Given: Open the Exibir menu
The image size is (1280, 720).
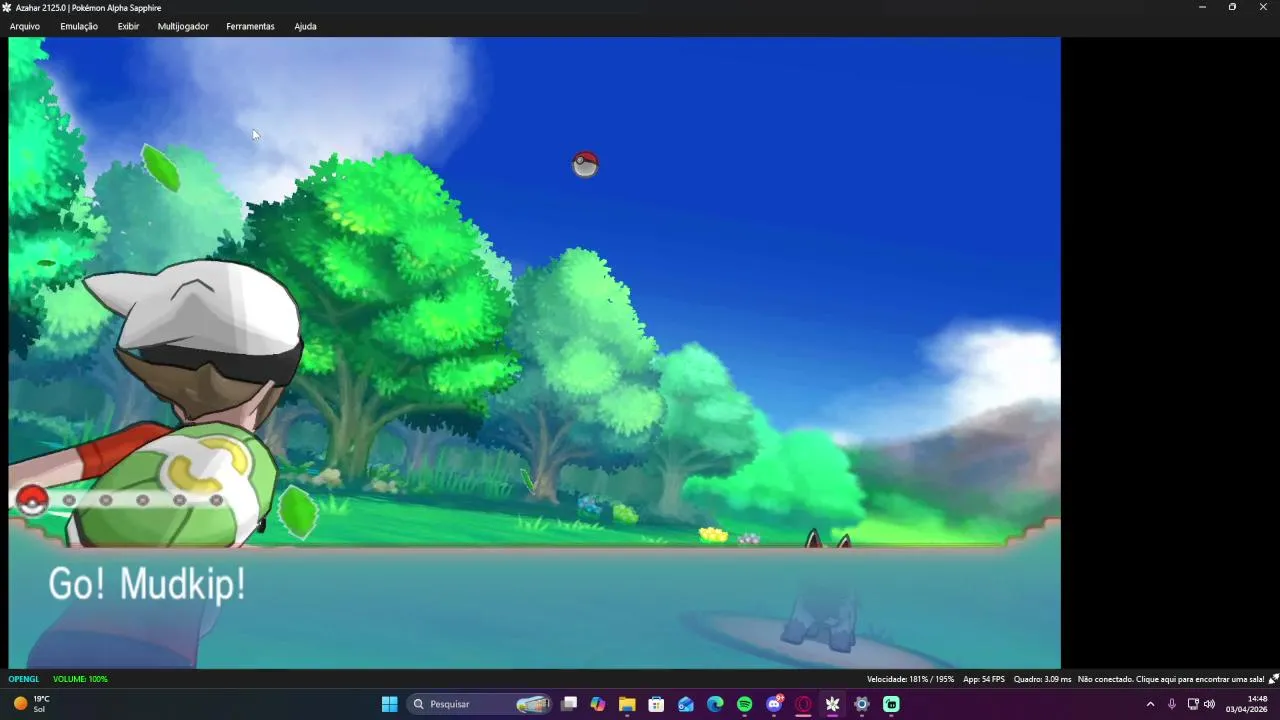Looking at the screenshot, I should point(128,26).
